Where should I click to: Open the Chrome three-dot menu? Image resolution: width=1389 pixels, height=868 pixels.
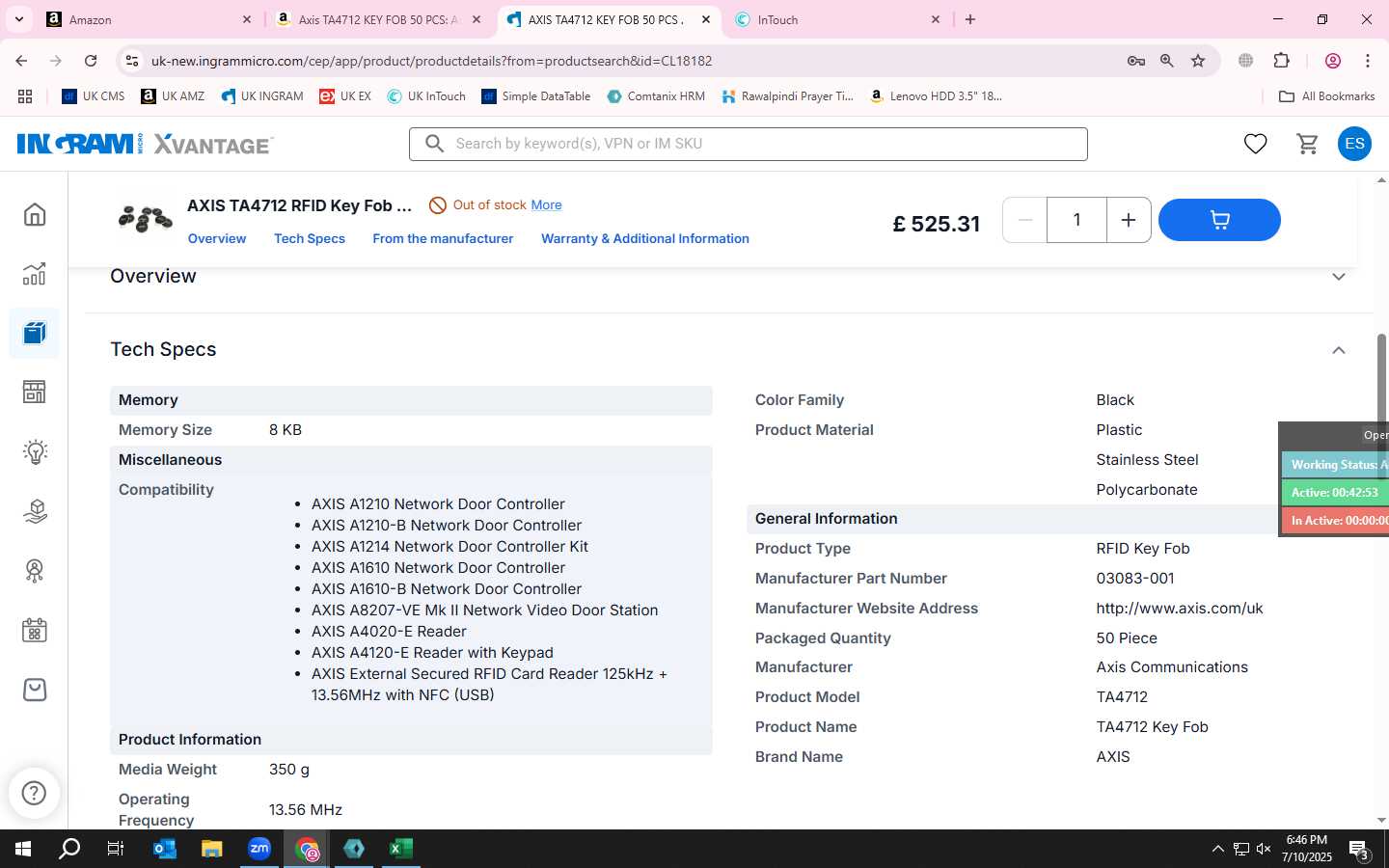(x=1368, y=61)
